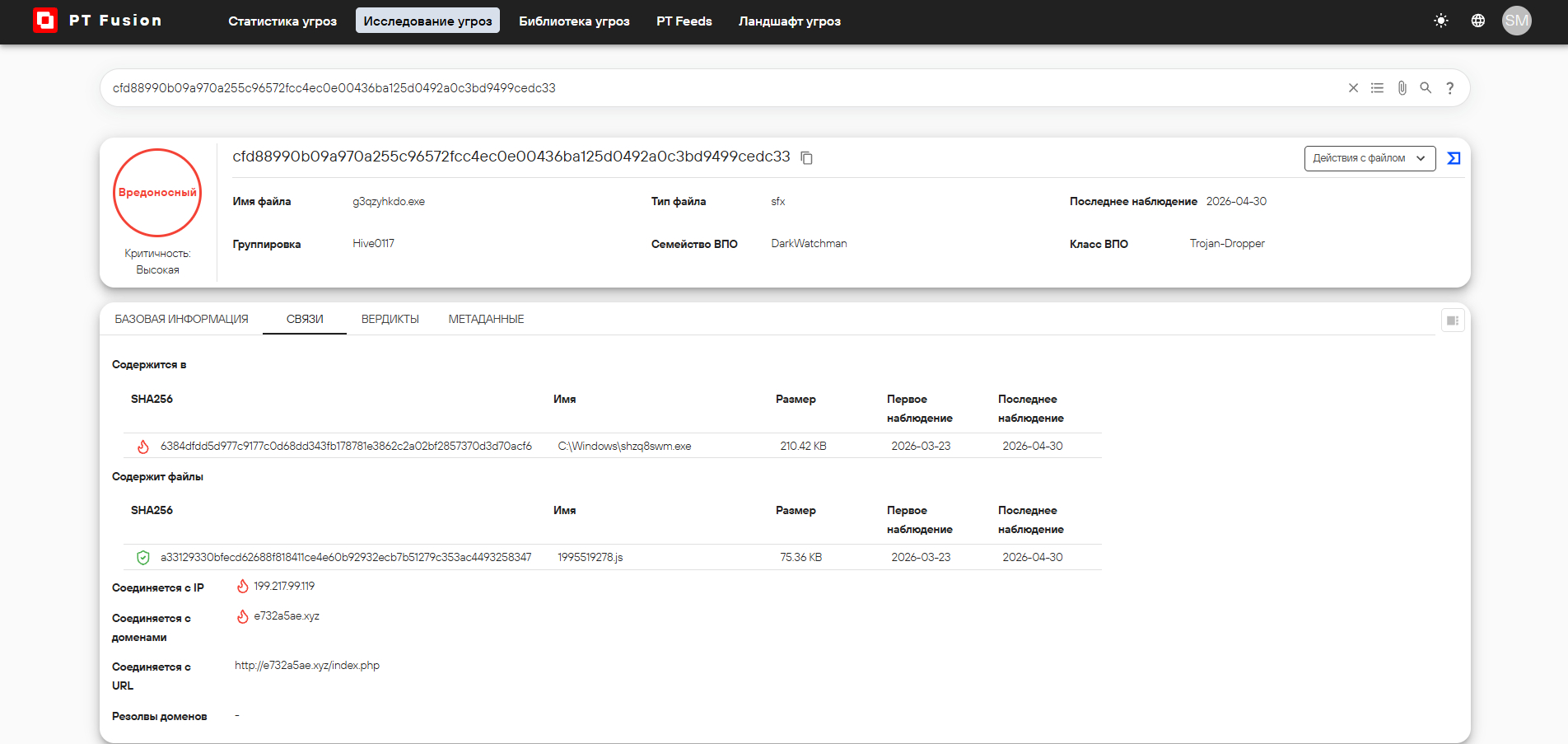
Task: Click the PT Fusion logo icon
Action: pos(44,21)
